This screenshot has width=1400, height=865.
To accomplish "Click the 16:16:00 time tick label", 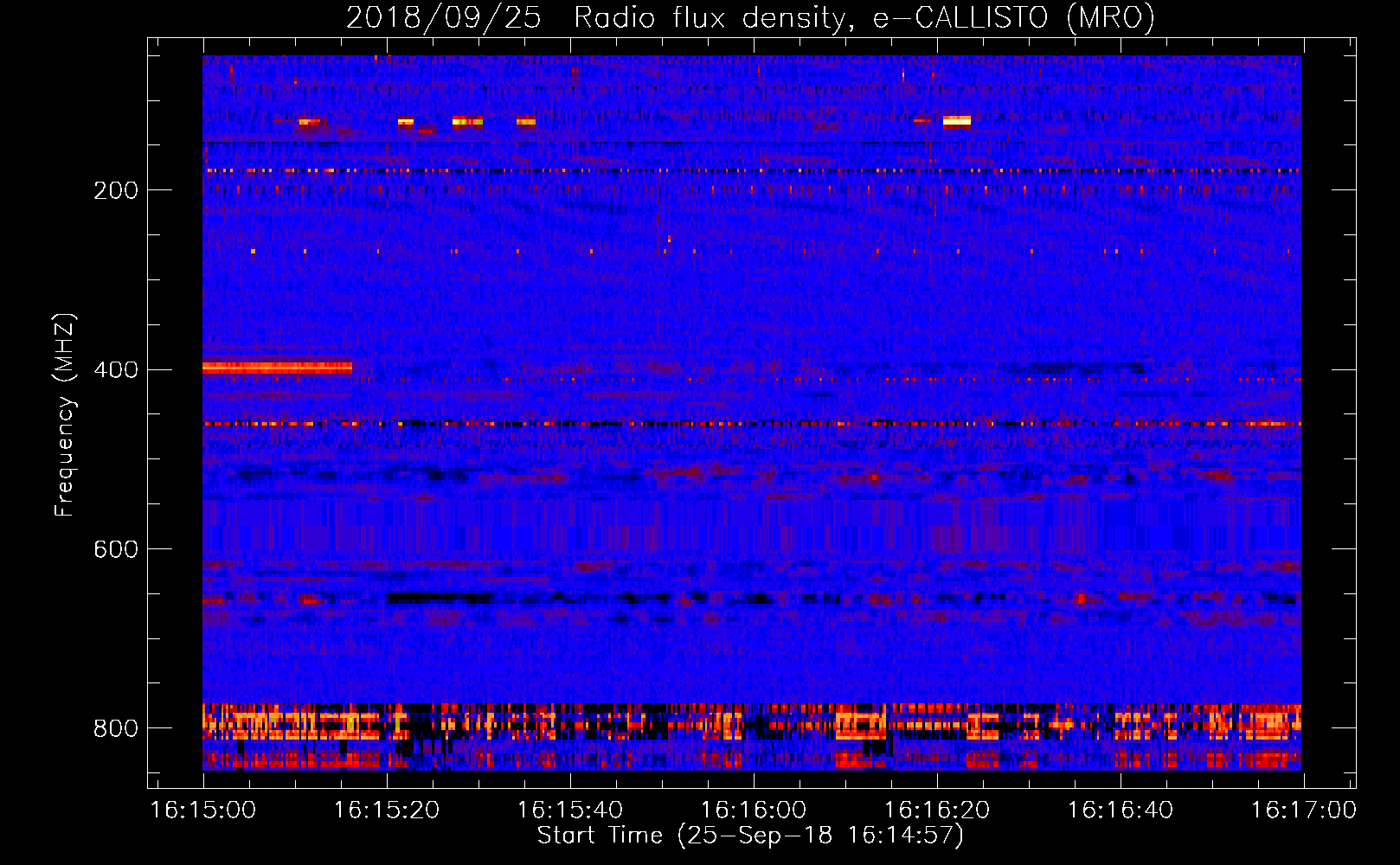I will click(754, 811).
